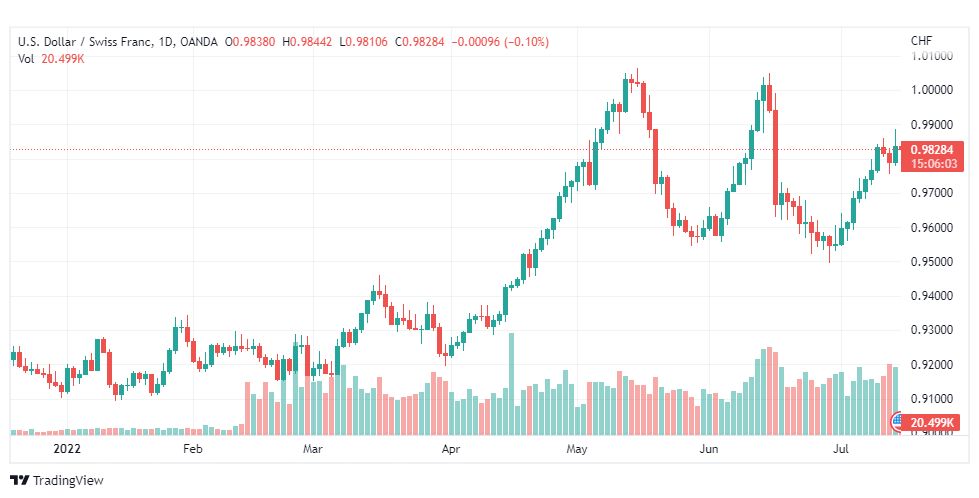
Task: Click the U.S. Dollar / Swiss Franc title
Action: (85, 42)
